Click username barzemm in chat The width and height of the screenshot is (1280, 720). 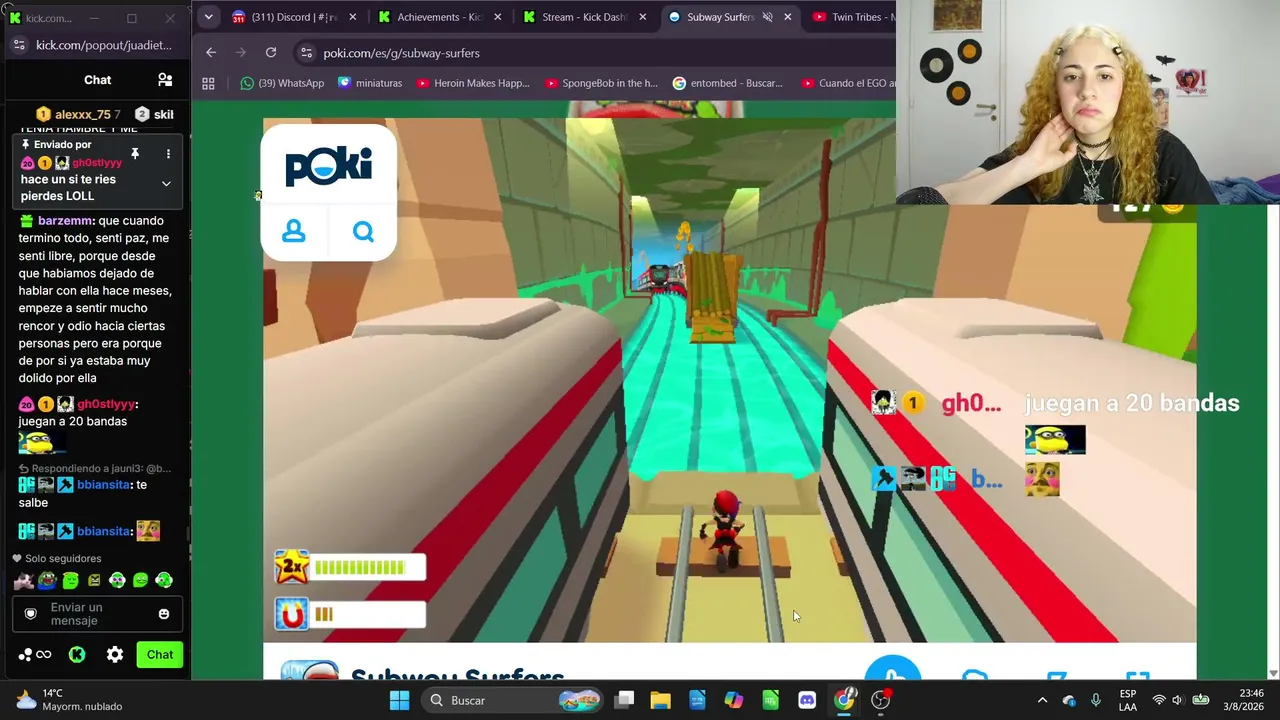(65, 221)
